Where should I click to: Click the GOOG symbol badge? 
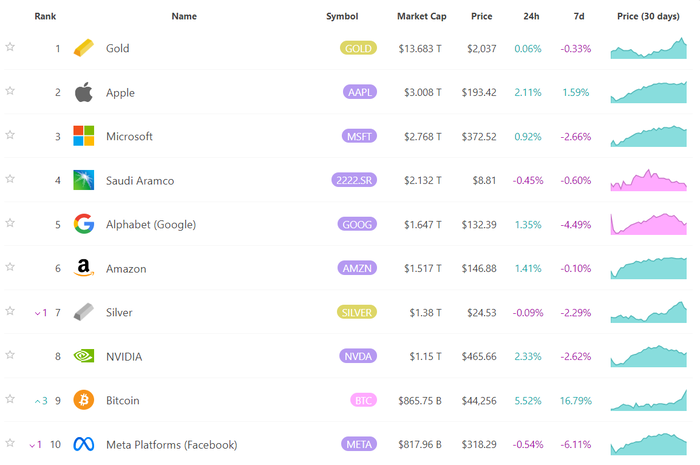pos(357,224)
